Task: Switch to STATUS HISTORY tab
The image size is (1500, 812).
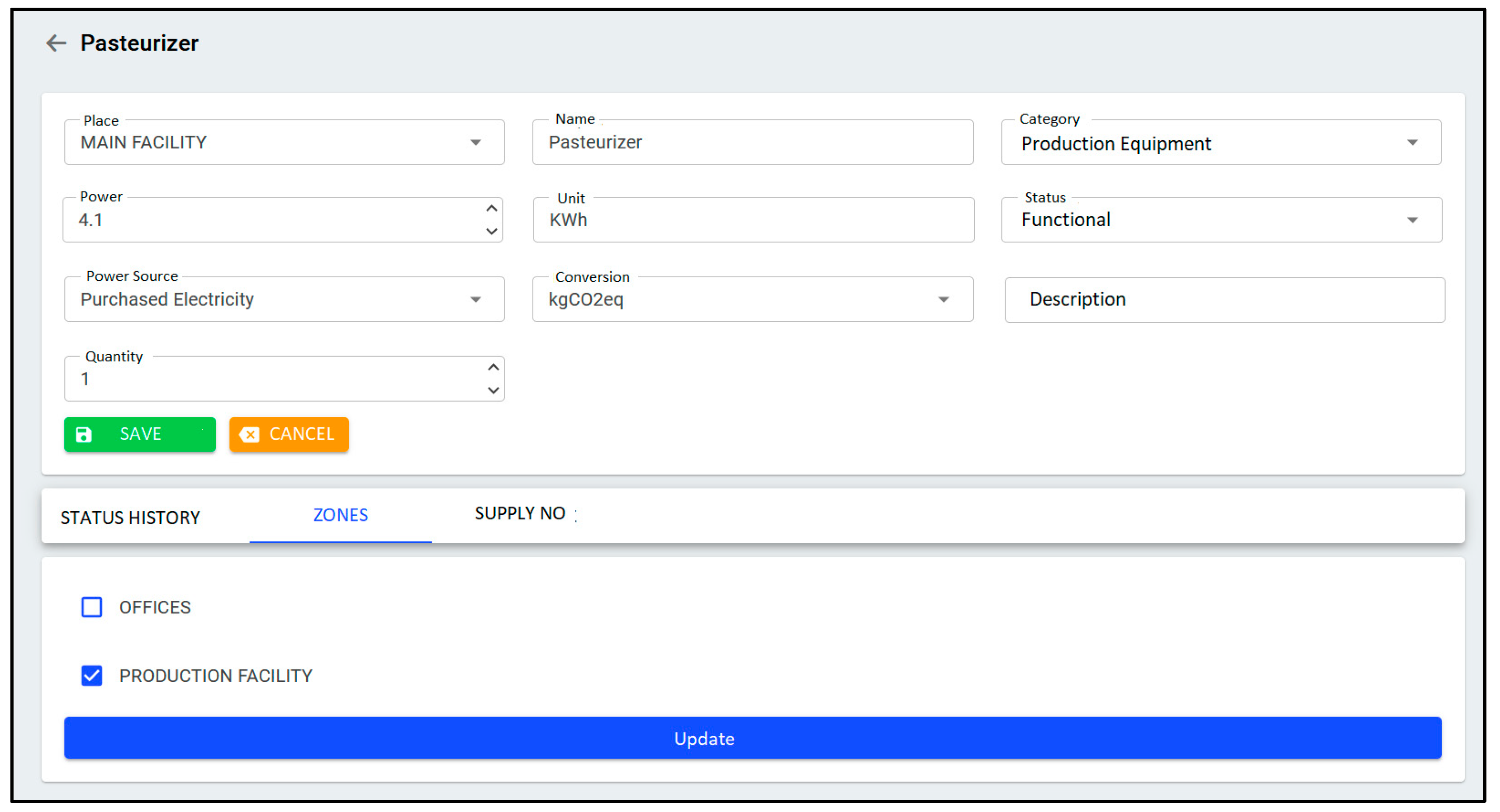Action: coord(130,517)
